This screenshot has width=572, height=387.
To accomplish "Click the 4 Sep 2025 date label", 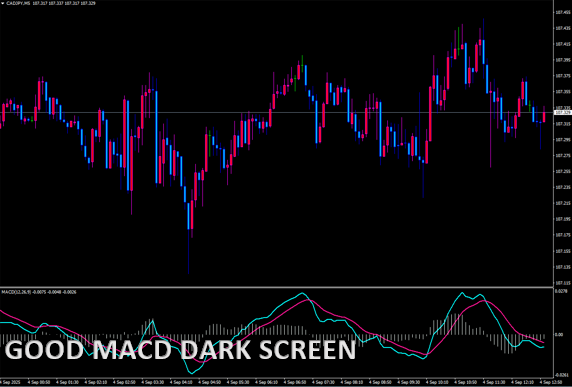I will tap(9, 382).
